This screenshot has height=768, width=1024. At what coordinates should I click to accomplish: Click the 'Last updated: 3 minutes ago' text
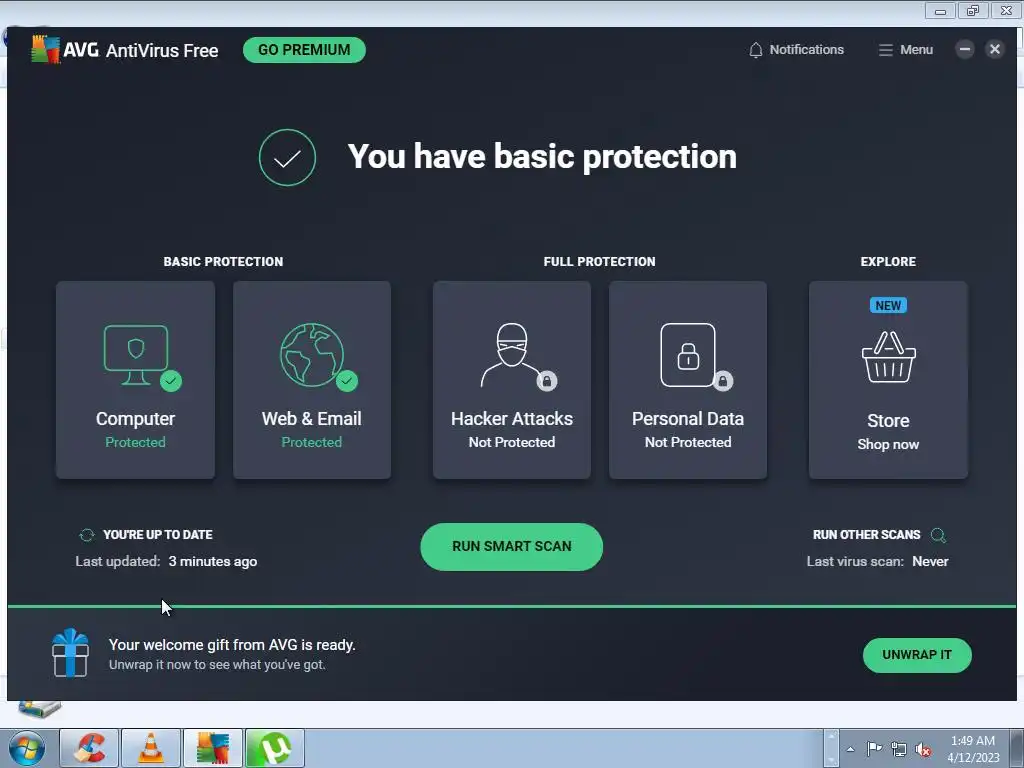click(x=167, y=562)
